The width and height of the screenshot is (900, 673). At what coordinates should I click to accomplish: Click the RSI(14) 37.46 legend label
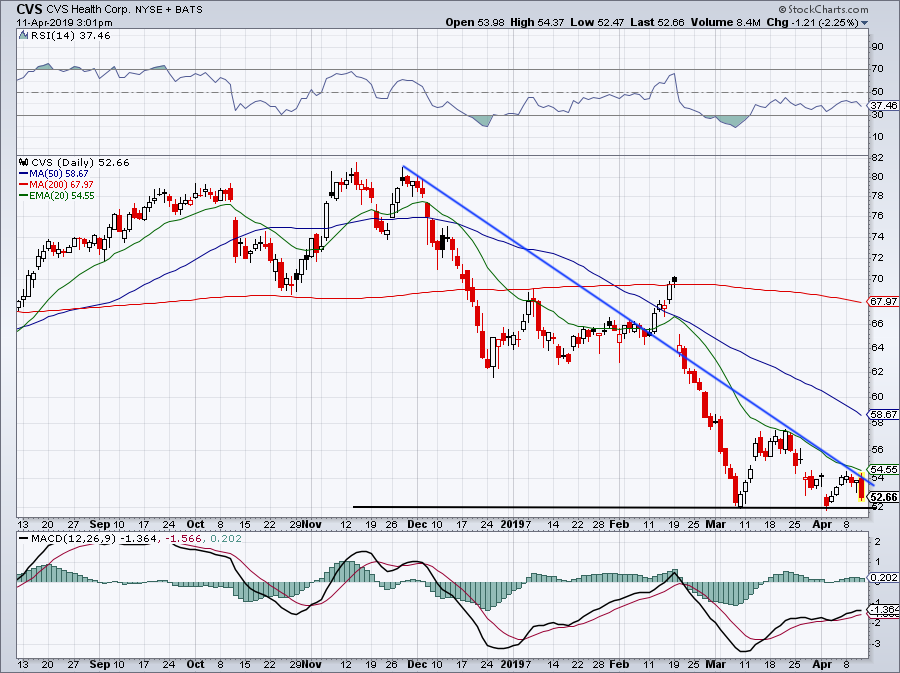[x=71, y=36]
